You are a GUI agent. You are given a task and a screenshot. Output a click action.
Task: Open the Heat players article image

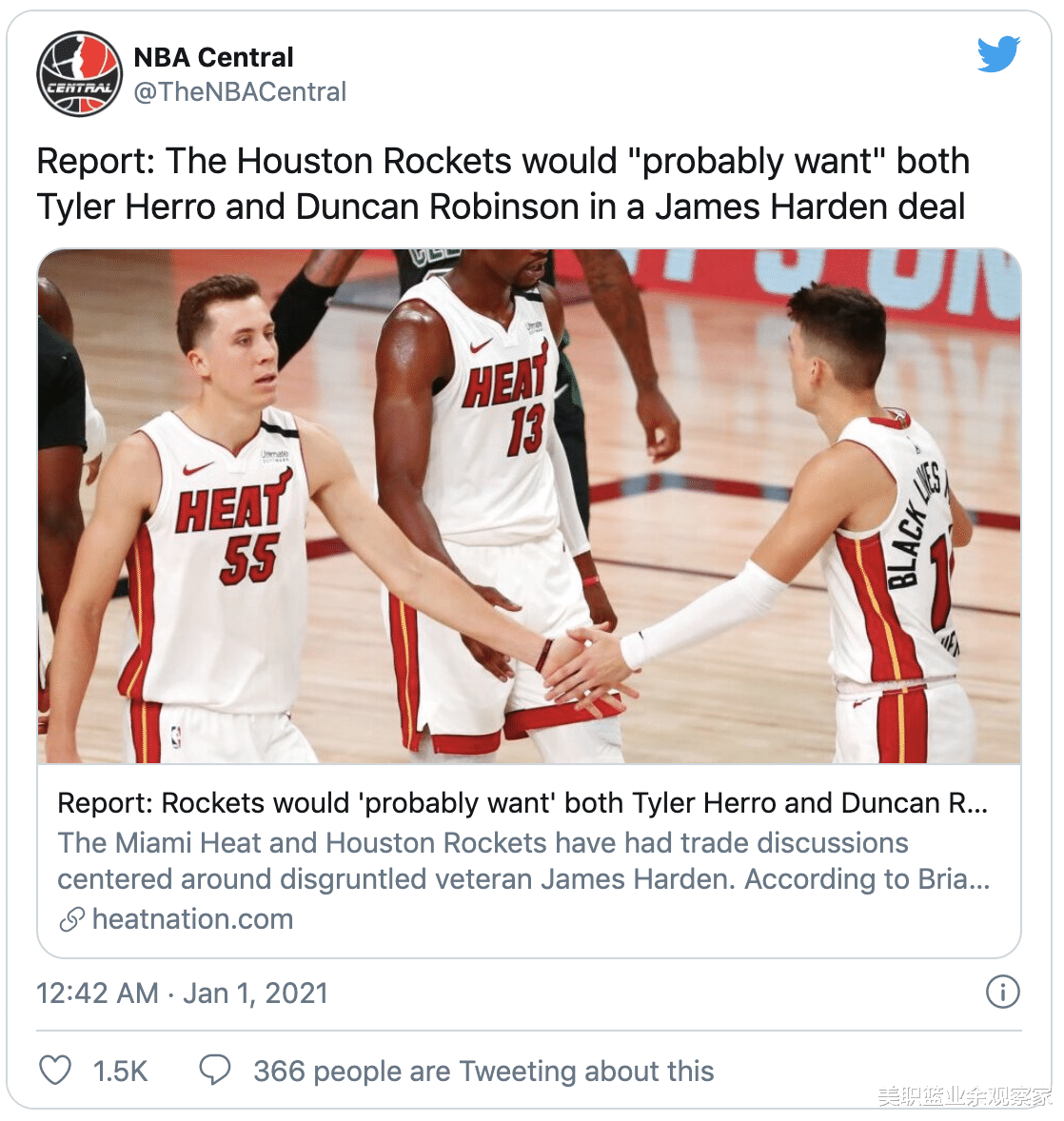pos(529,506)
